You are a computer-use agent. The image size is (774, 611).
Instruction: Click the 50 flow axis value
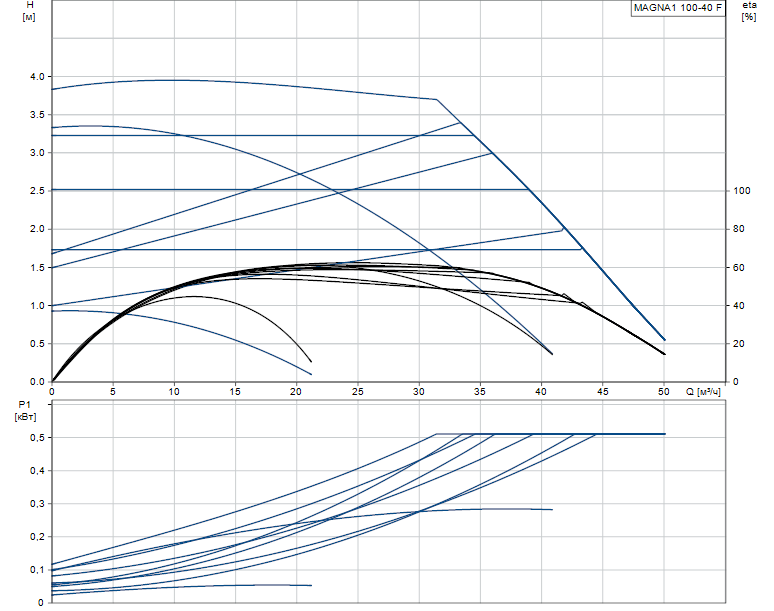tap(664, 392)
